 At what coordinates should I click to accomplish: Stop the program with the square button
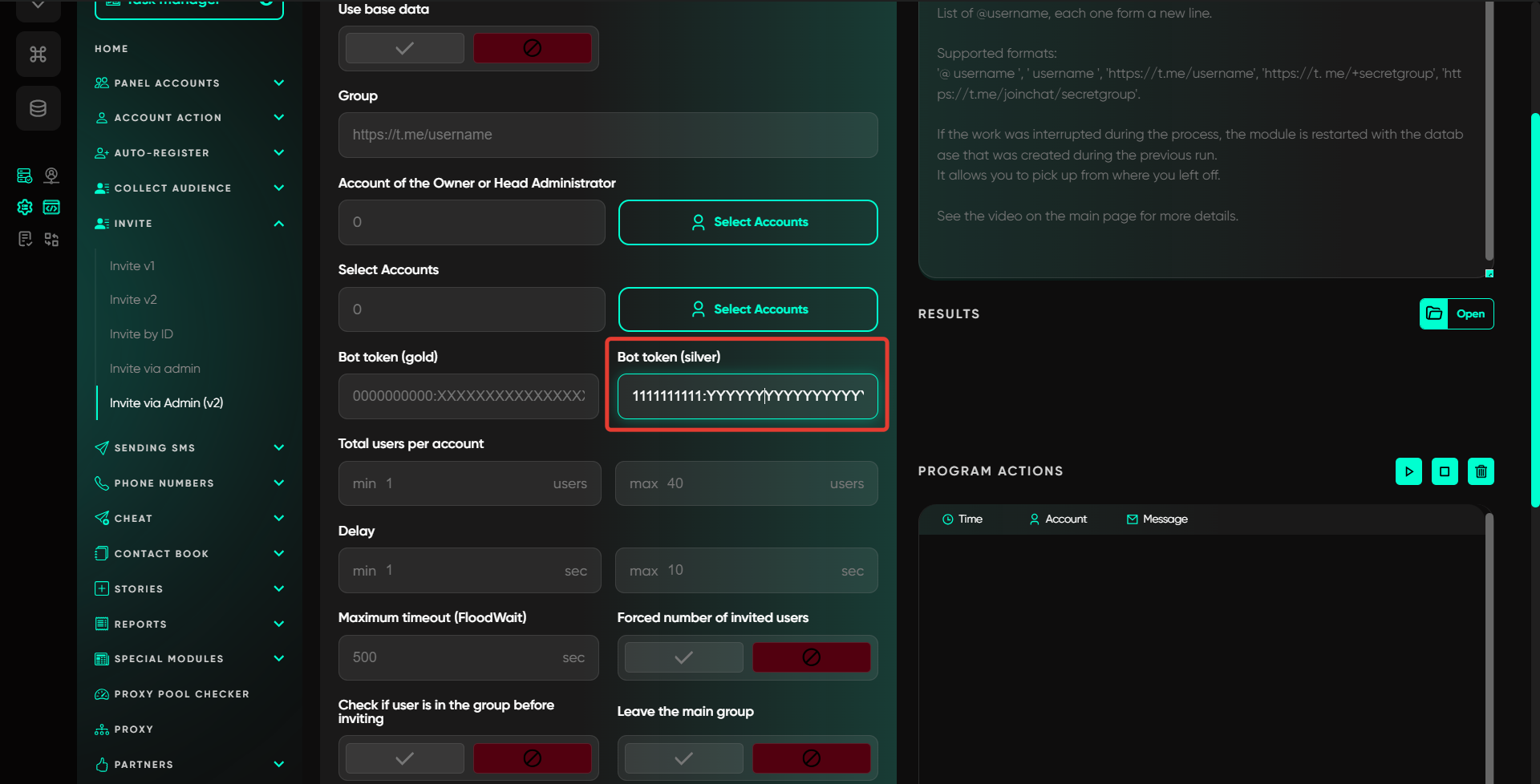click(x=1445, y=471)
